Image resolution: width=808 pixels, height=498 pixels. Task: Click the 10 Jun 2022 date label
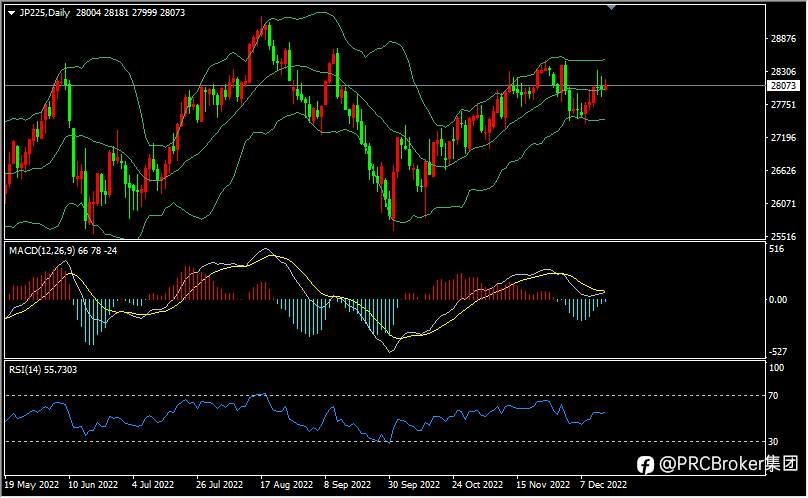pyautogui.click(x=93, y=485)
